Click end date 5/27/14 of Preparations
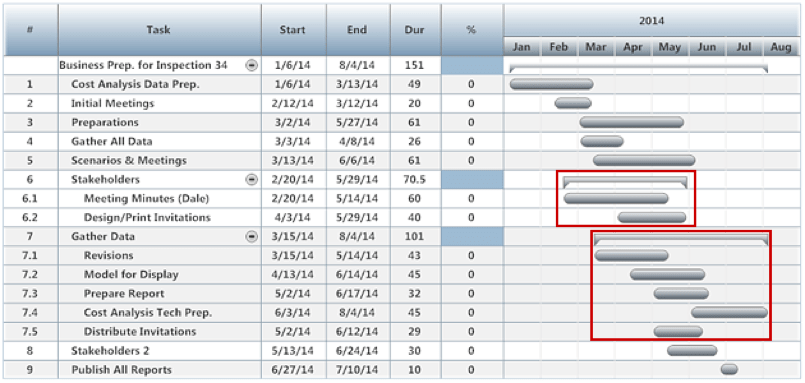 pos(357,122)
